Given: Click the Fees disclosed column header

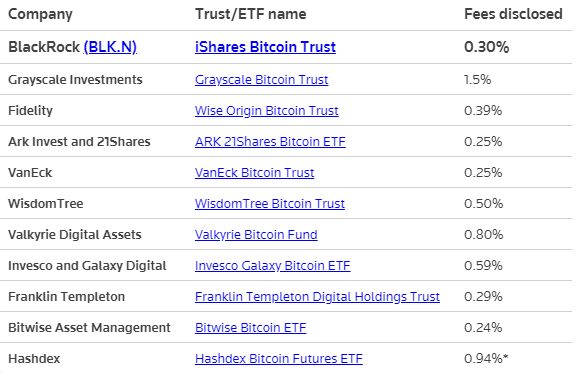Looking at the screenshot, I should [513, 14].
